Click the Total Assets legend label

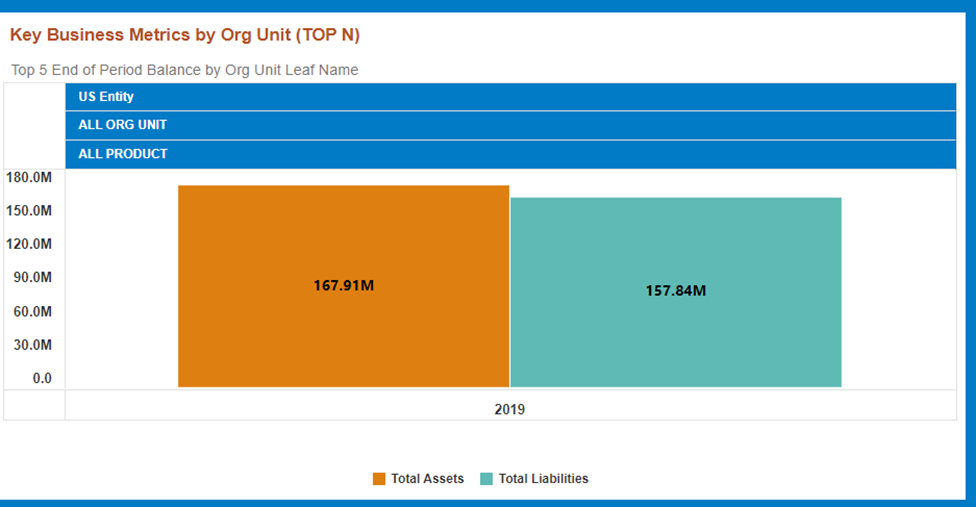428,478
